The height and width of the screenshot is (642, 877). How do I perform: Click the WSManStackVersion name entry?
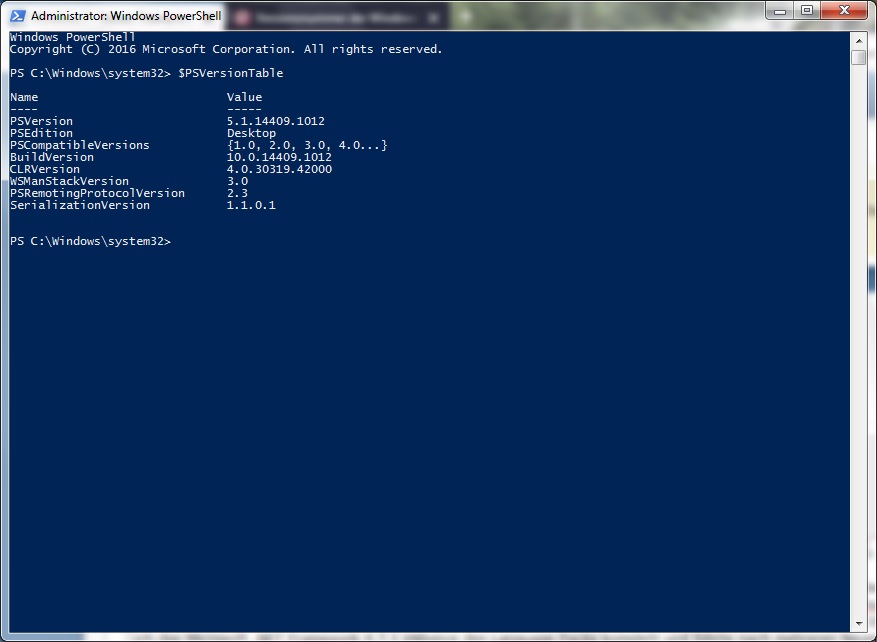point(69,181)
